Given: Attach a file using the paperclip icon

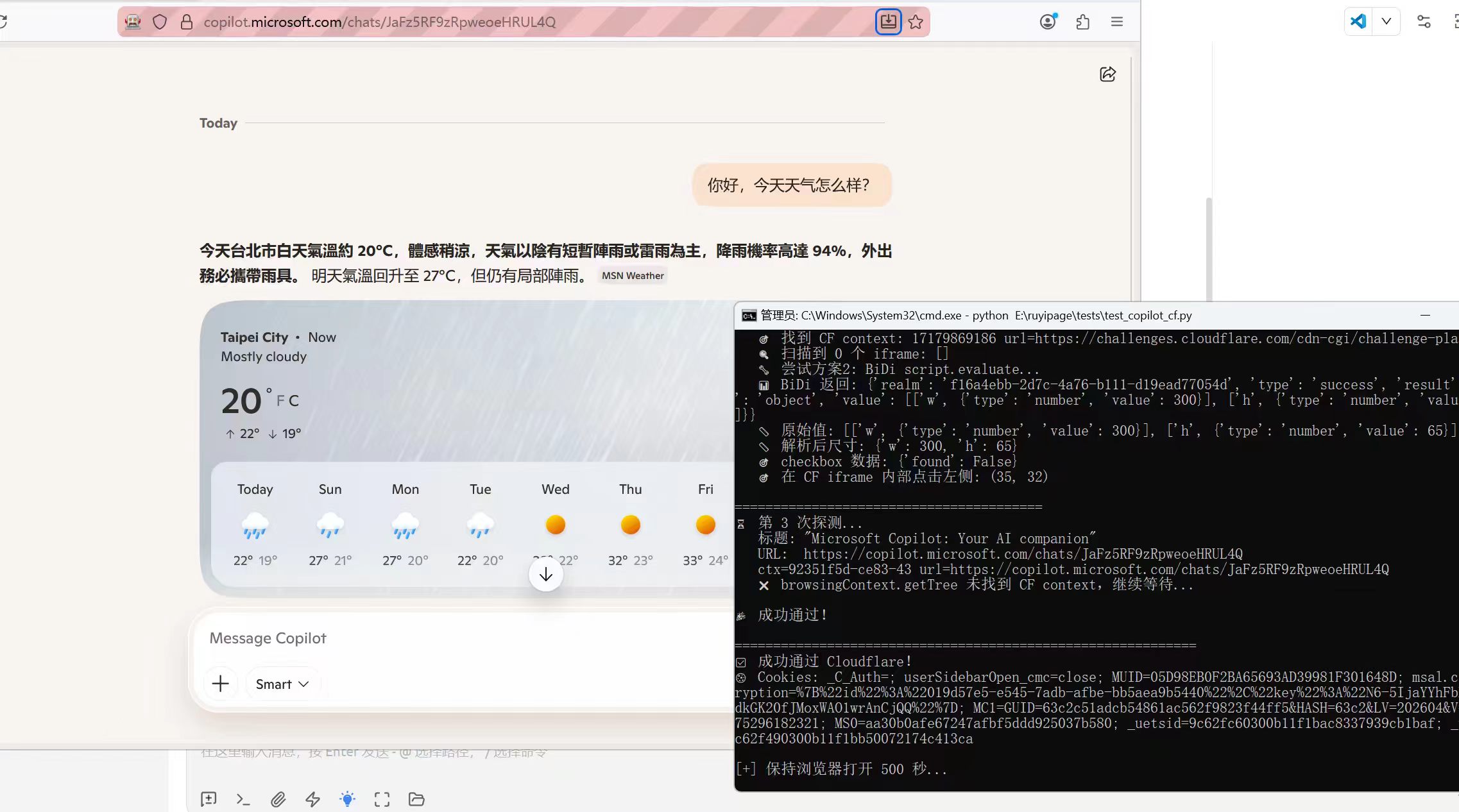Looking at the screenshot, I should [x=278, y=799].
